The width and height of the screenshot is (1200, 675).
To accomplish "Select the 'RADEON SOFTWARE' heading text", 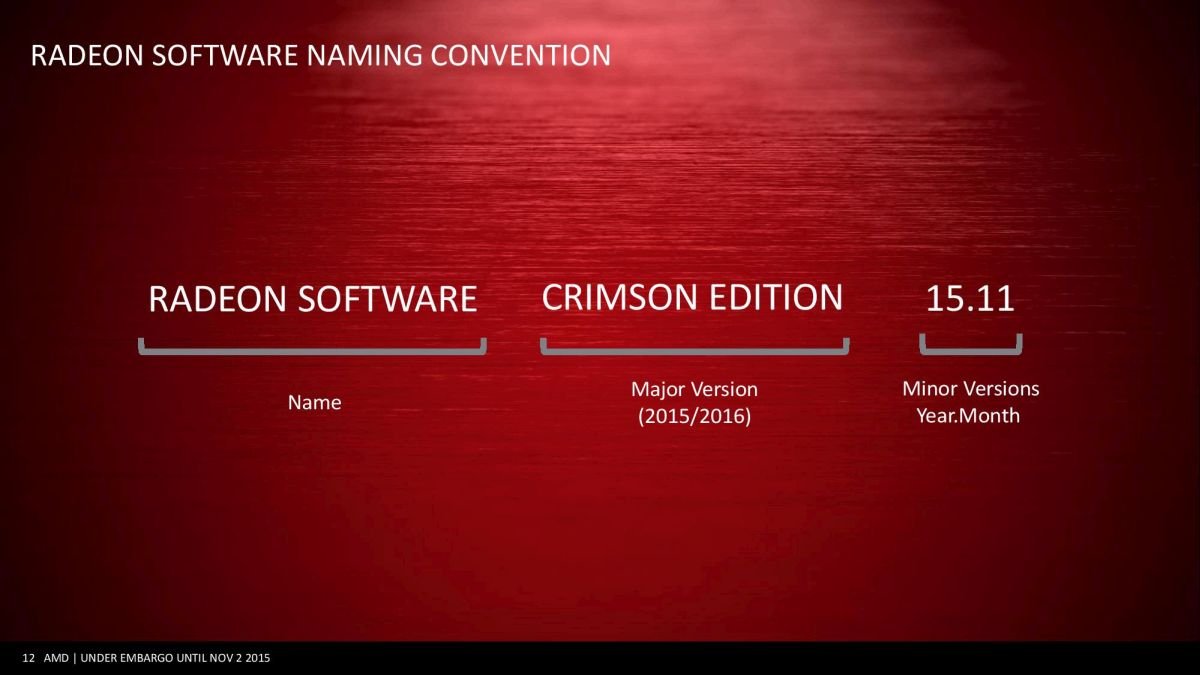I will click(313, 299).
